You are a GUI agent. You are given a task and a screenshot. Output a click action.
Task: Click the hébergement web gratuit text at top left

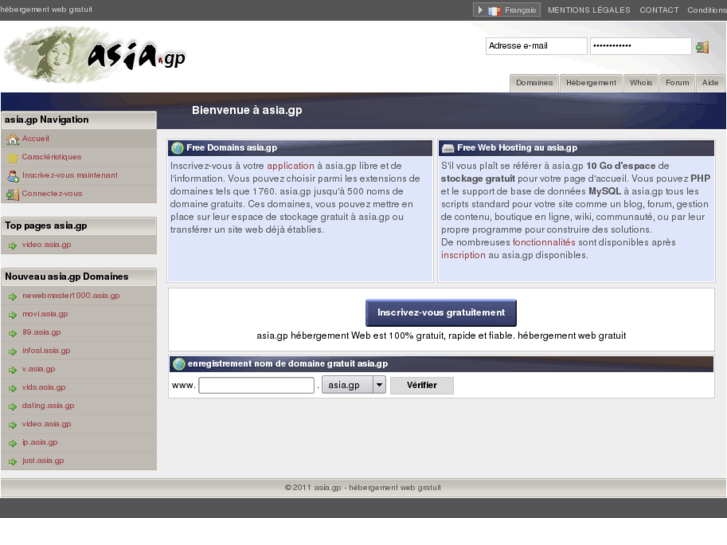[x=46, y=9]
